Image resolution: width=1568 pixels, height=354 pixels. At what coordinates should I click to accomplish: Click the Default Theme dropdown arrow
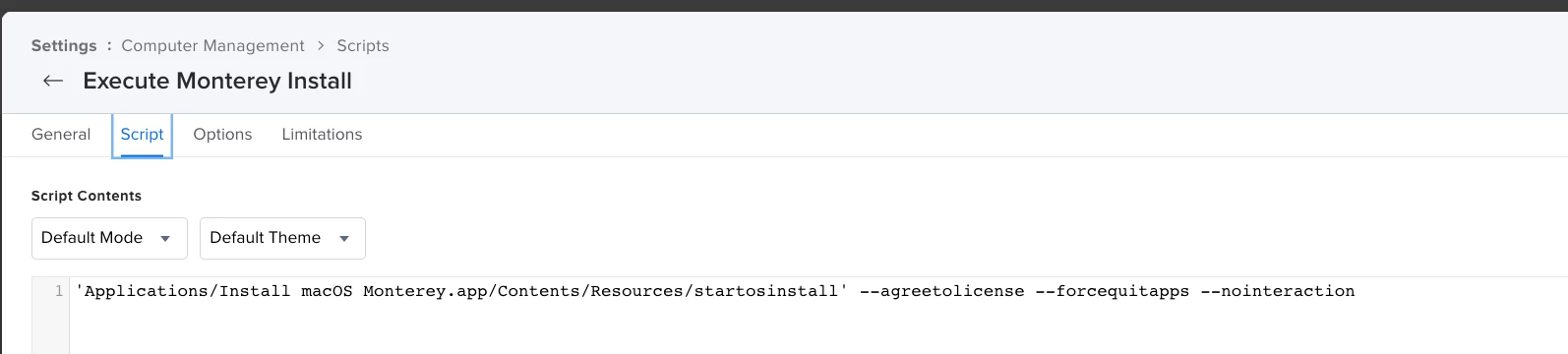pyautogui.click(x=344, y=239)
